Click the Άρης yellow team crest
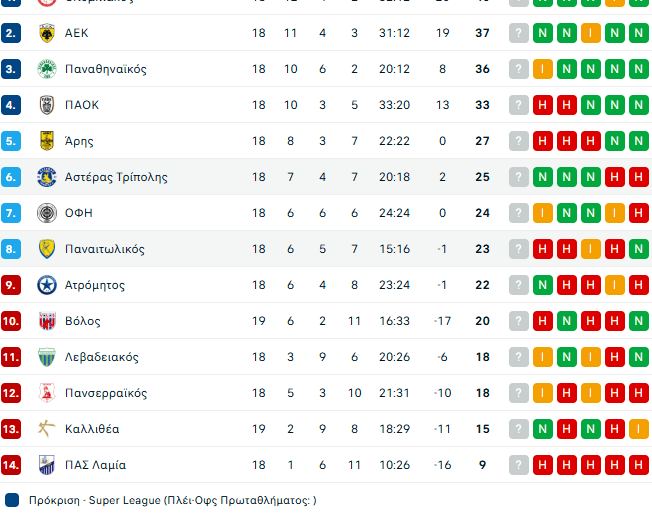Screen dimensions: 652x513 [46, 141]
